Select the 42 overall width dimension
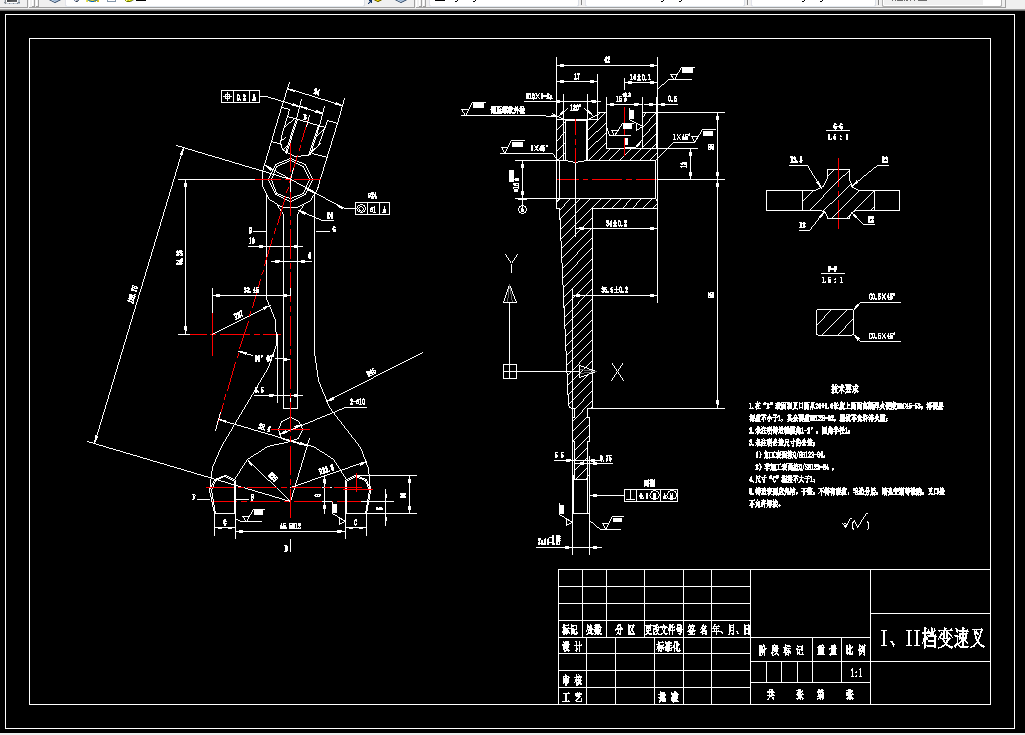 tap(607, 60)
